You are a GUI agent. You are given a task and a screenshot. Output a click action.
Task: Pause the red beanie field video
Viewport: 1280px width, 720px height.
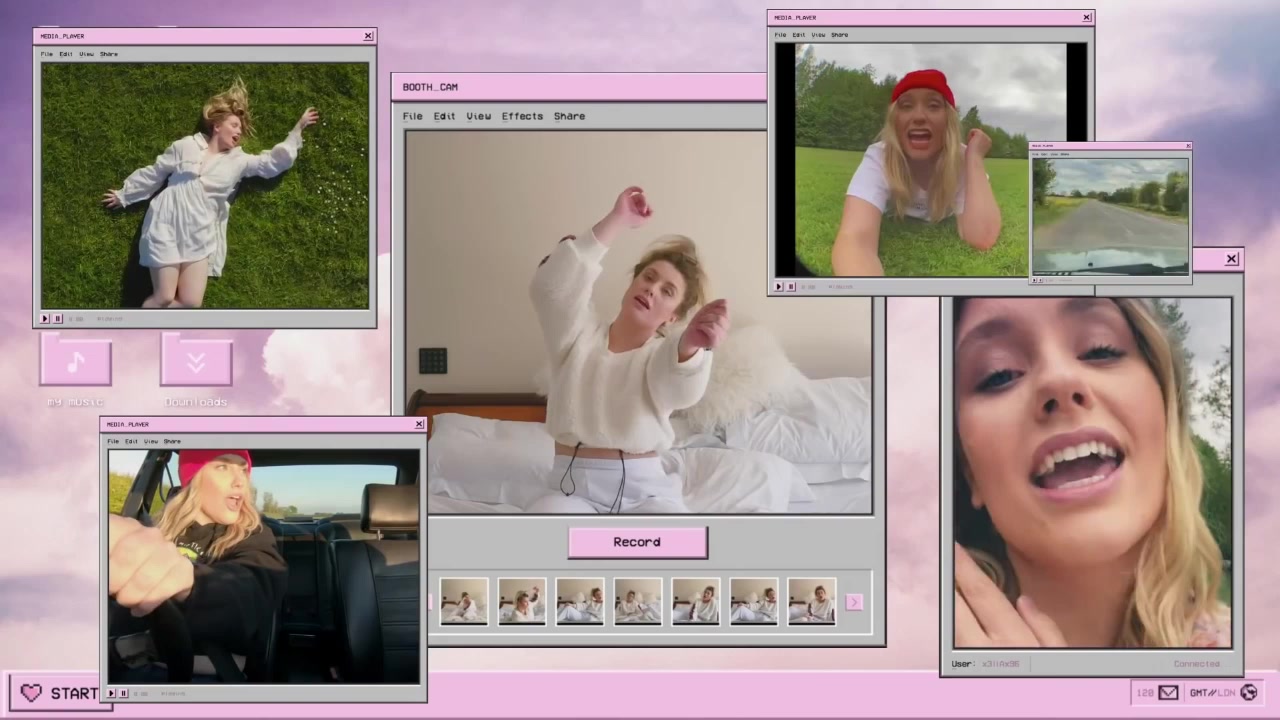[x=791, y=286]
